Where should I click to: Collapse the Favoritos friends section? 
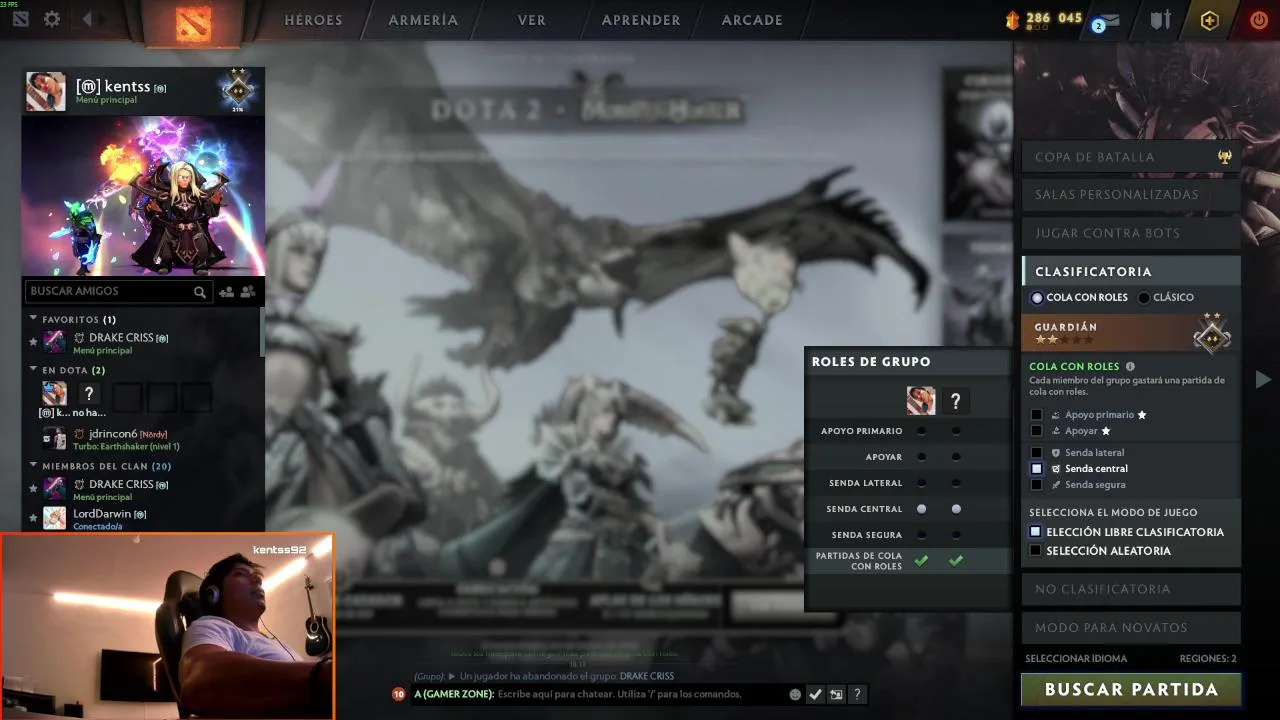click(33, 319)
